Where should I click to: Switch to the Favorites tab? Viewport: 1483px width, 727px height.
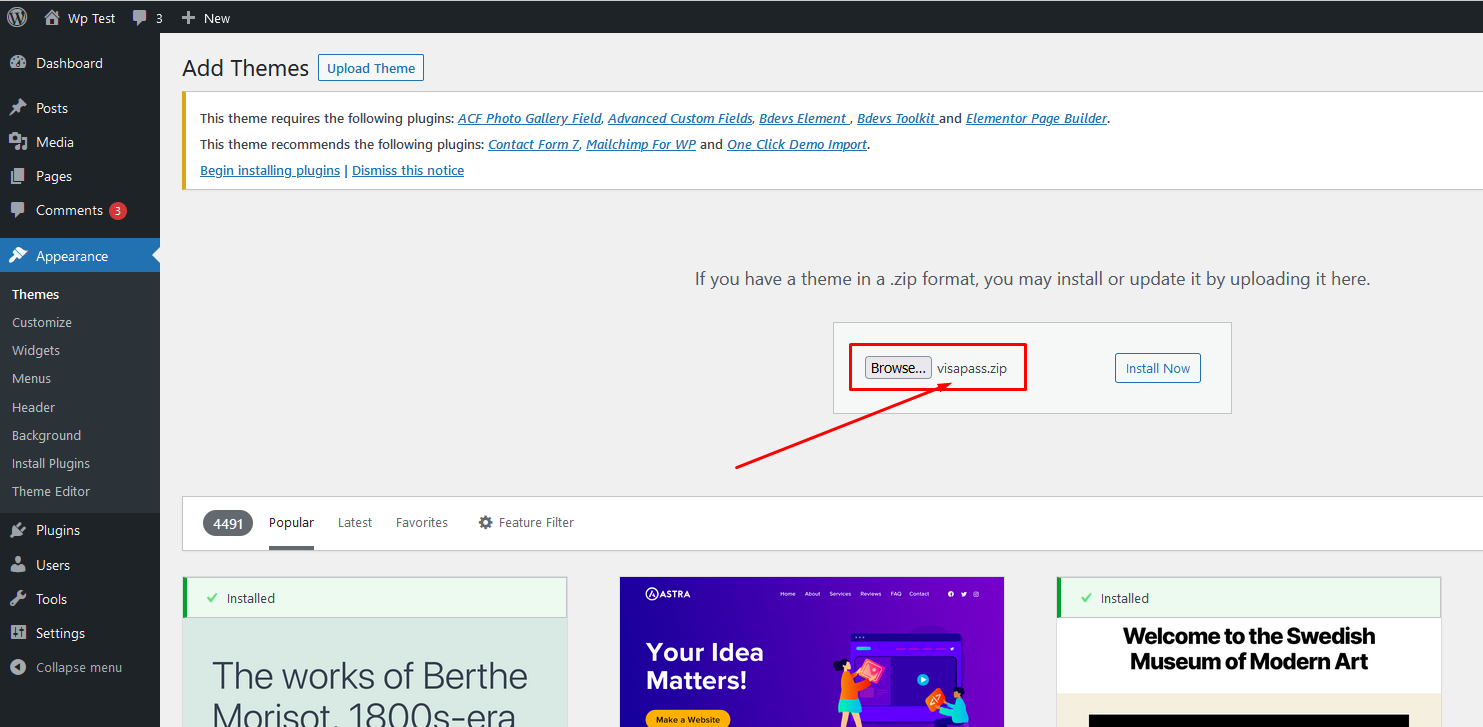click(x=422, y=523)
